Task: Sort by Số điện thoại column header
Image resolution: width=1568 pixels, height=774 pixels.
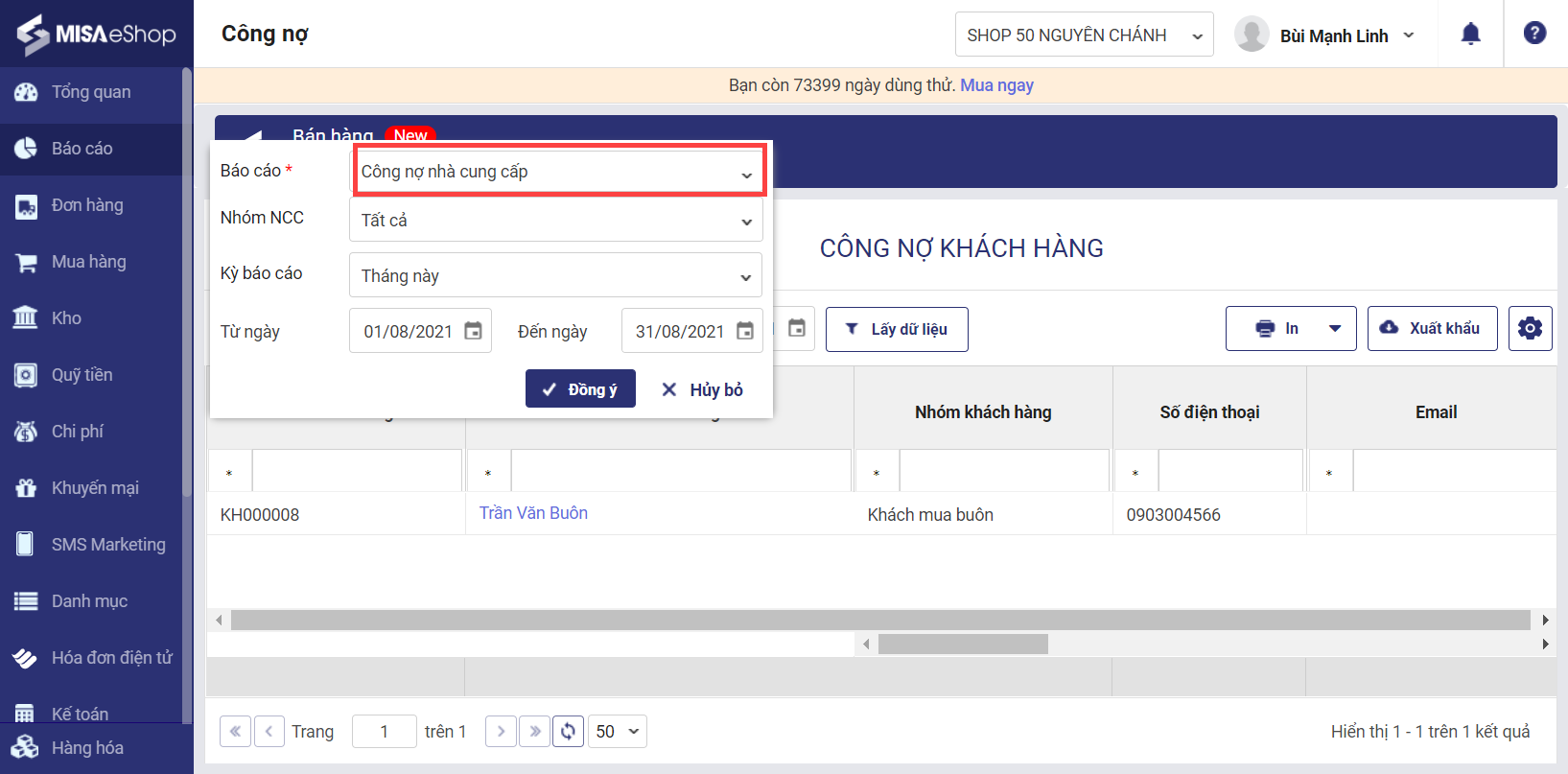Action: (x=1209, y=412)
